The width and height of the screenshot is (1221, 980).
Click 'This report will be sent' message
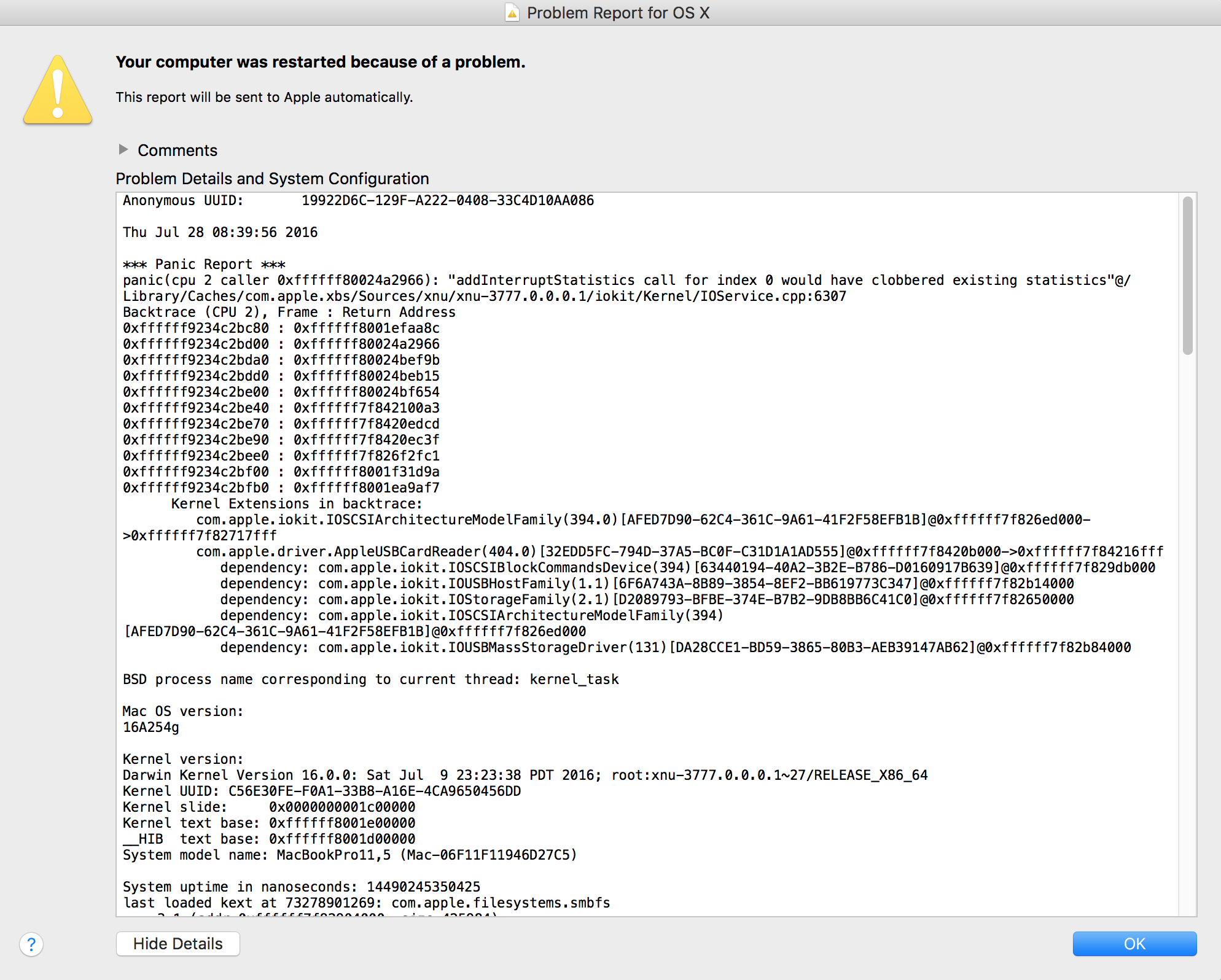coord(264,97)
